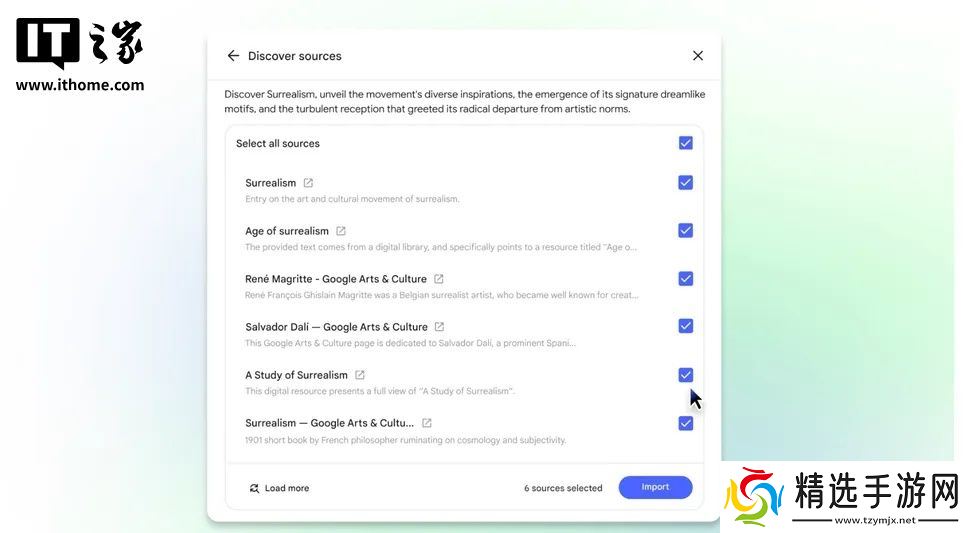Viewport: 970px width, 533px height.
Task: Toggle the René Magritte source checkbox
Action: point(685,278)
